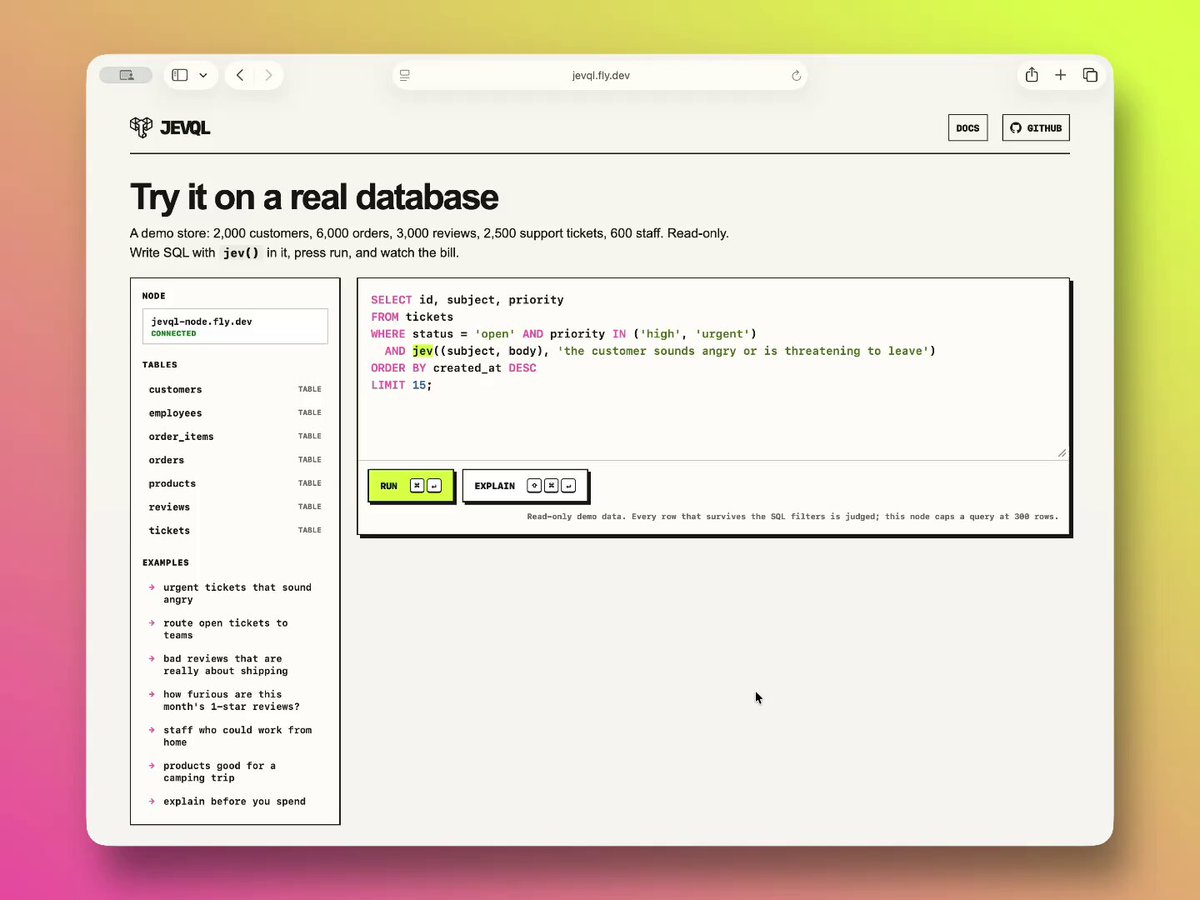1200x900 pixels.
Task: Select the order_items table
Action: click(235, 436)
